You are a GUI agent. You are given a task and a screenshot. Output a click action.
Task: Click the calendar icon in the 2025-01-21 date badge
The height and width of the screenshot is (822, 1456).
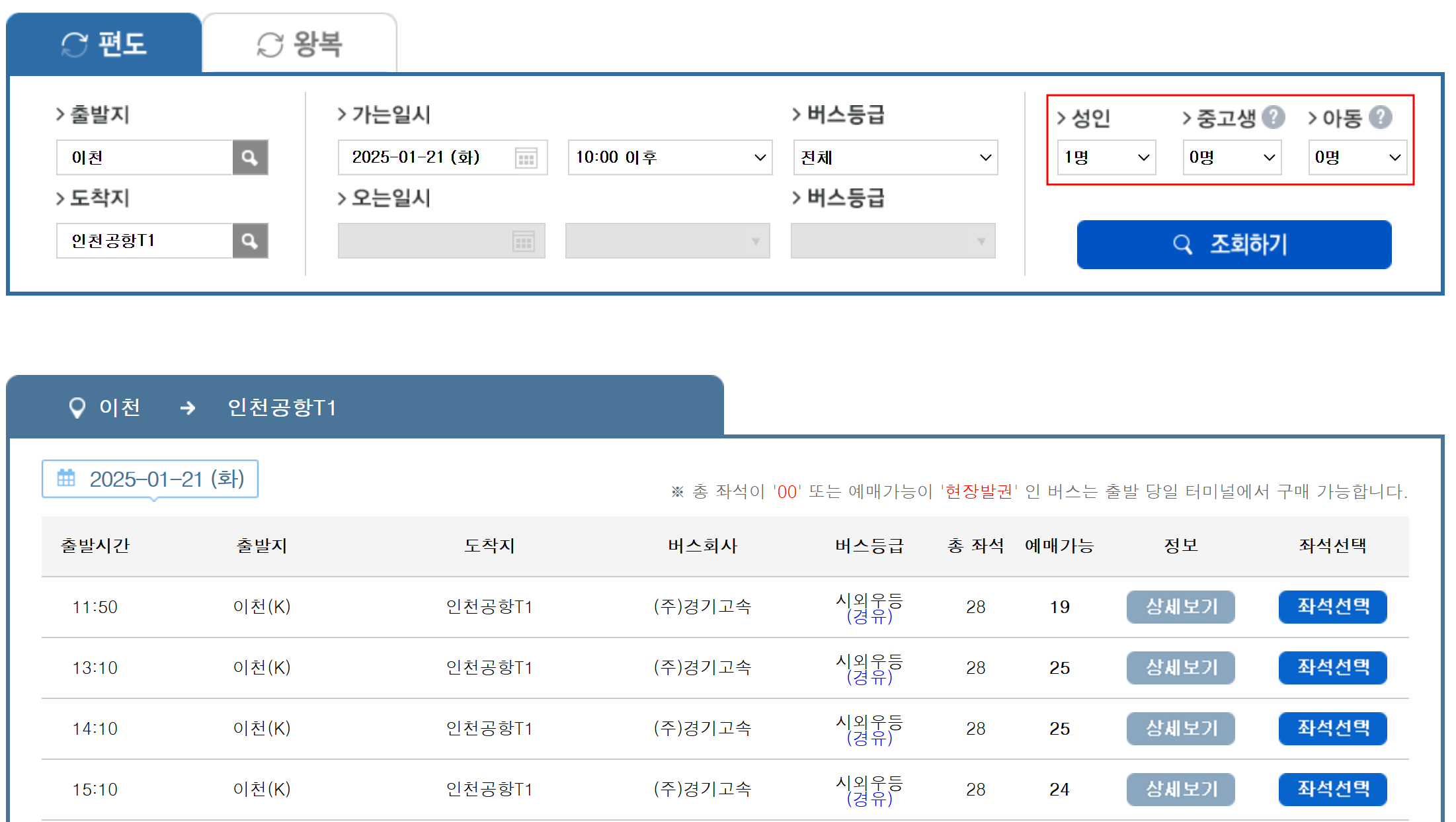(x=66, y=478)
